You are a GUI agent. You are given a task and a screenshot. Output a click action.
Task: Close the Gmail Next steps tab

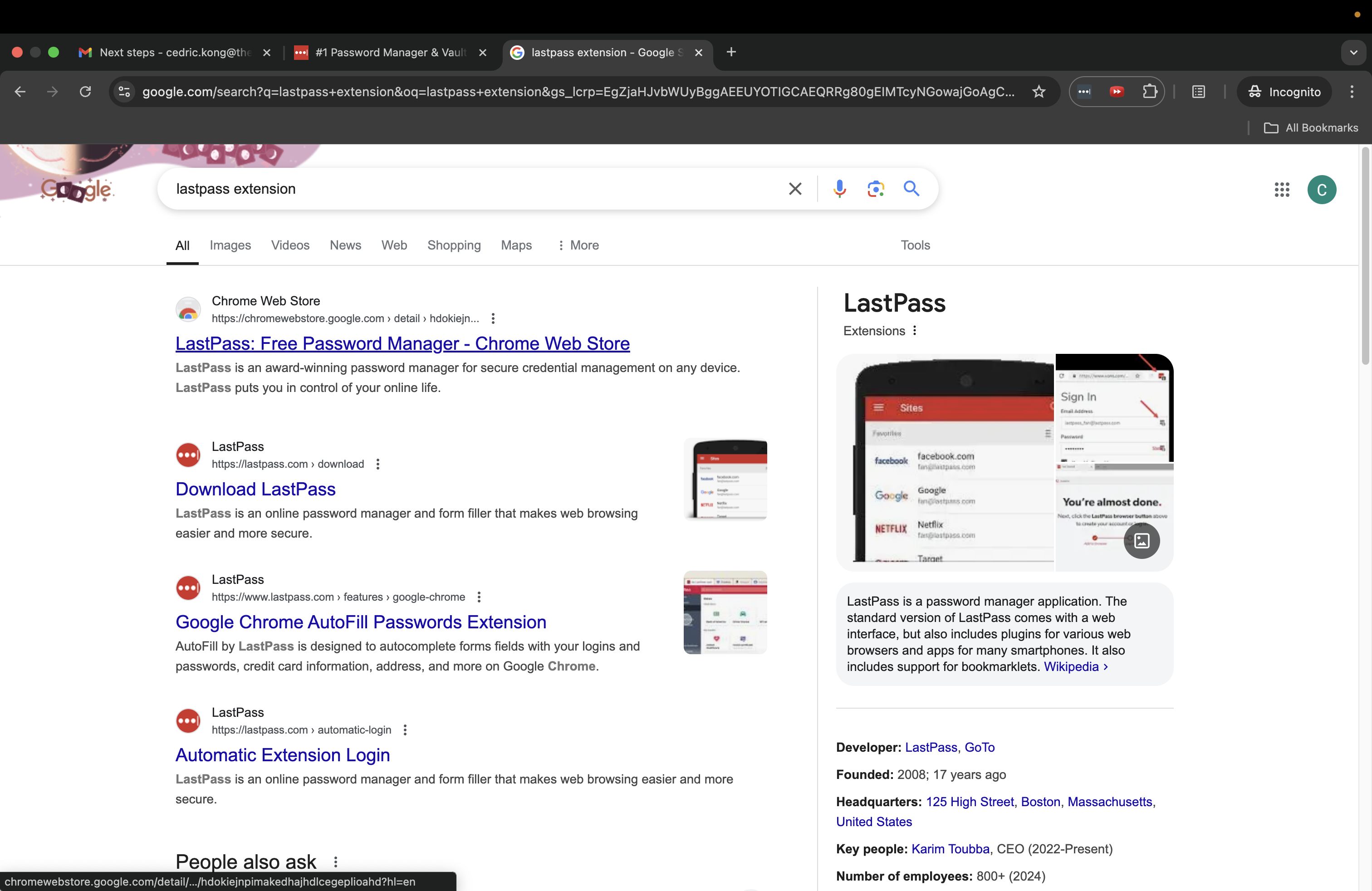click(x=266, y=53)
